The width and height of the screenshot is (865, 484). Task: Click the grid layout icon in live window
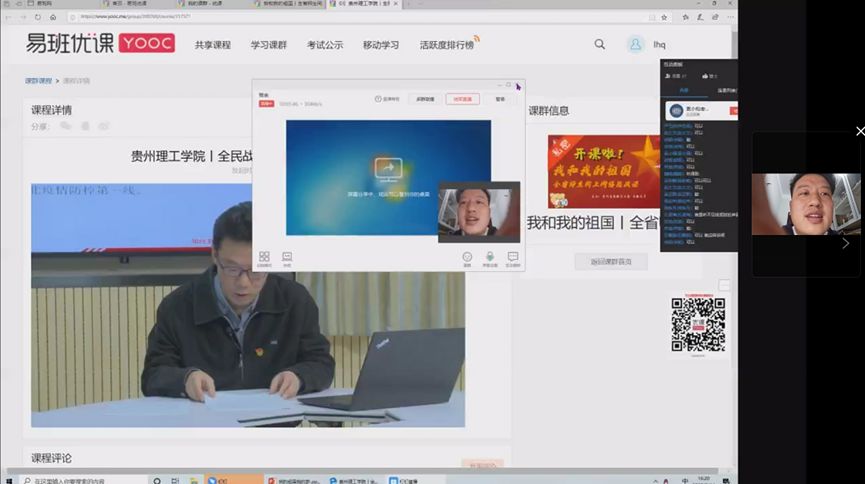(x=265, y=258)
